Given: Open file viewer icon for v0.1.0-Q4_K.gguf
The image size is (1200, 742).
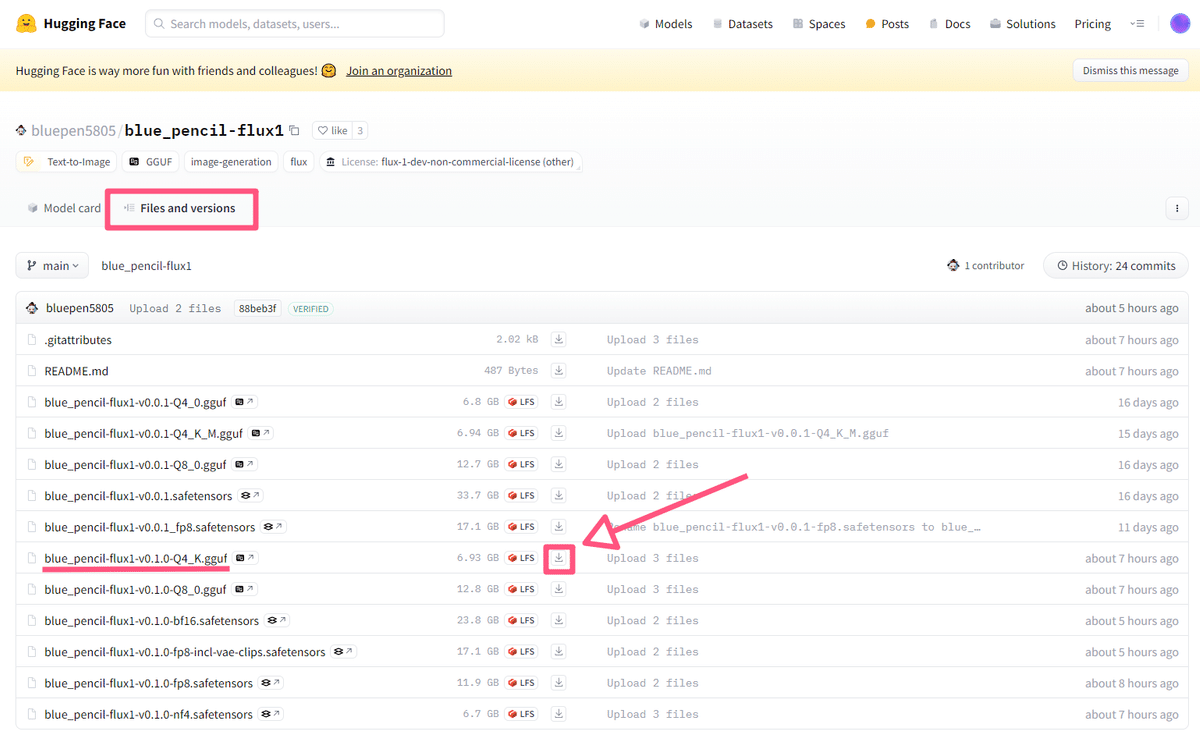Looking at the screenshot, I should point(246,558).
